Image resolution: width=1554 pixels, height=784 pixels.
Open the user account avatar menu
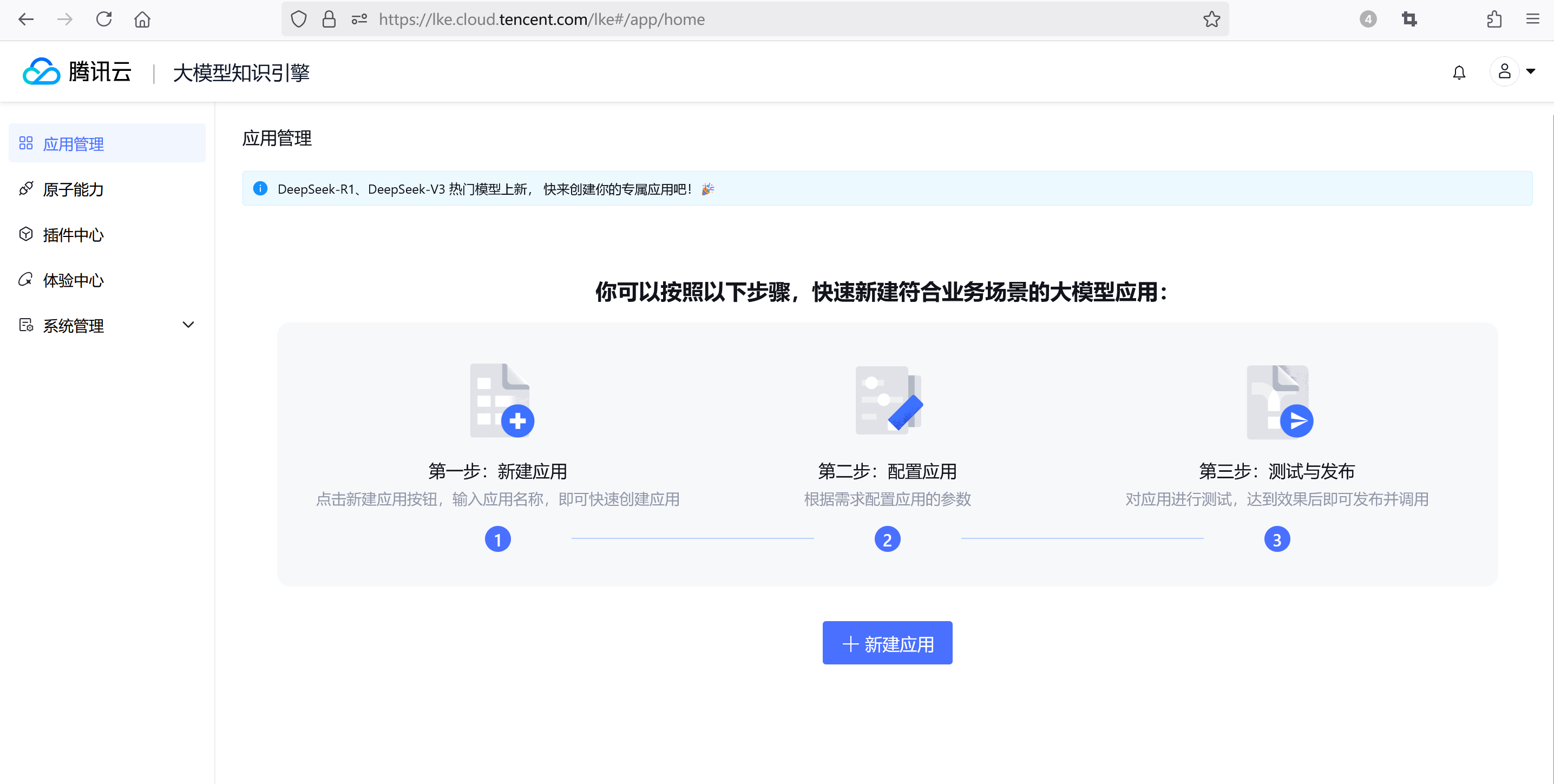click(x=1505, y=71)
